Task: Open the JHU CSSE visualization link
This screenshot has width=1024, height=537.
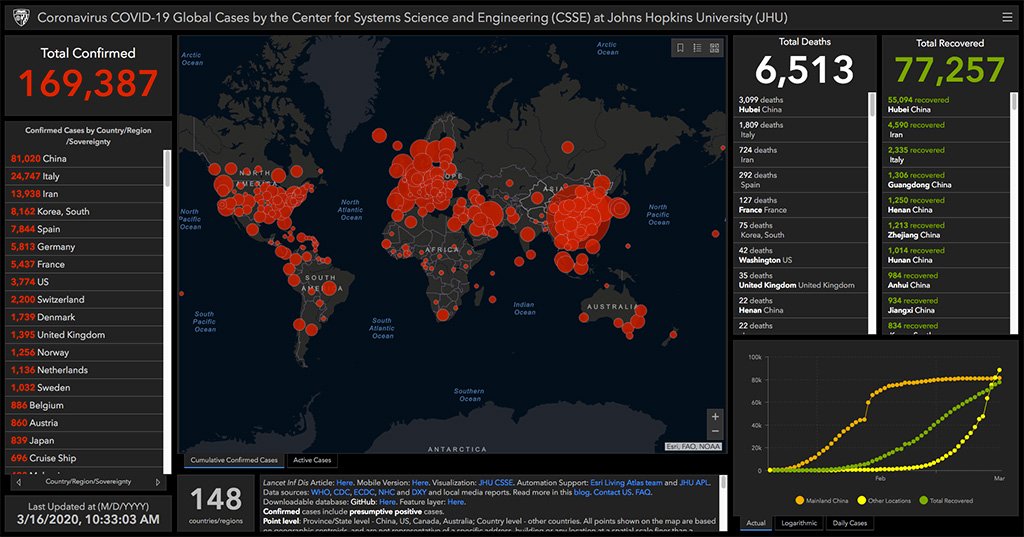Action: click(496, 483)
